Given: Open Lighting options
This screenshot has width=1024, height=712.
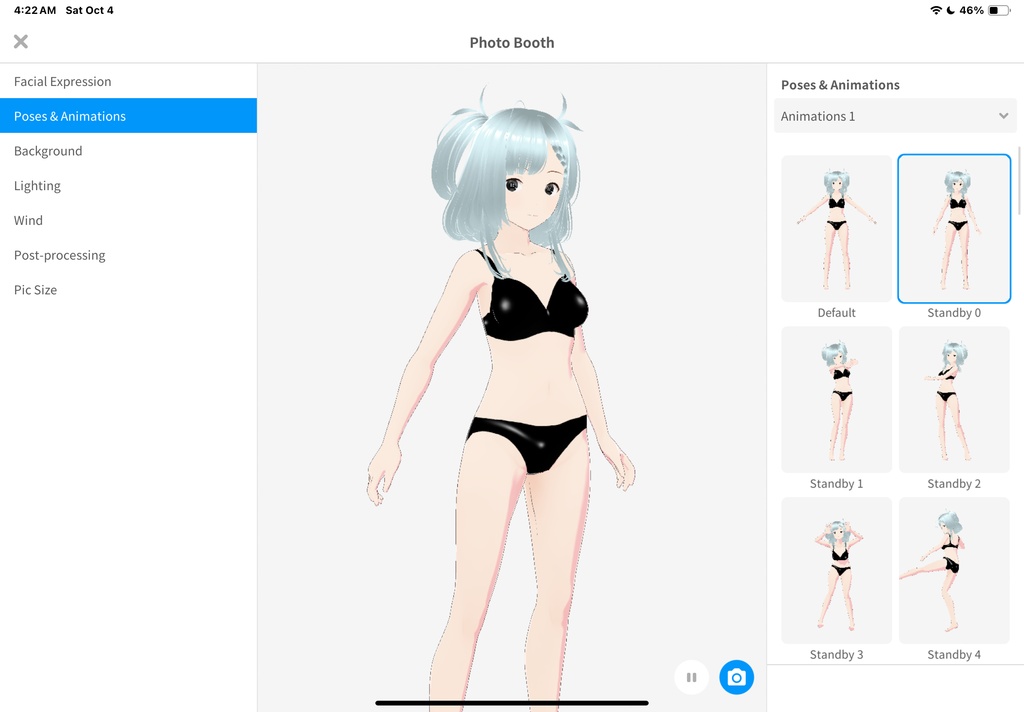Looking at the screenshot, I should 37,185.
